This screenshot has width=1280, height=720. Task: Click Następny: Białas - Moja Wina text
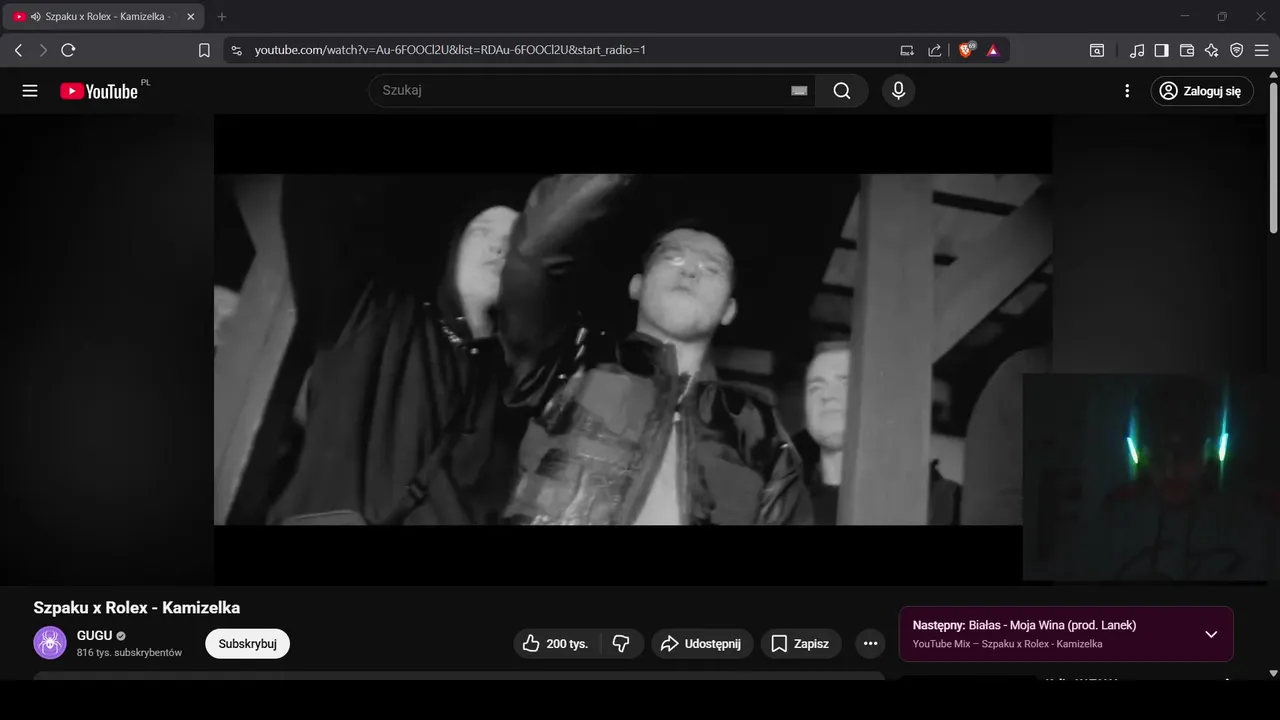1024,625
